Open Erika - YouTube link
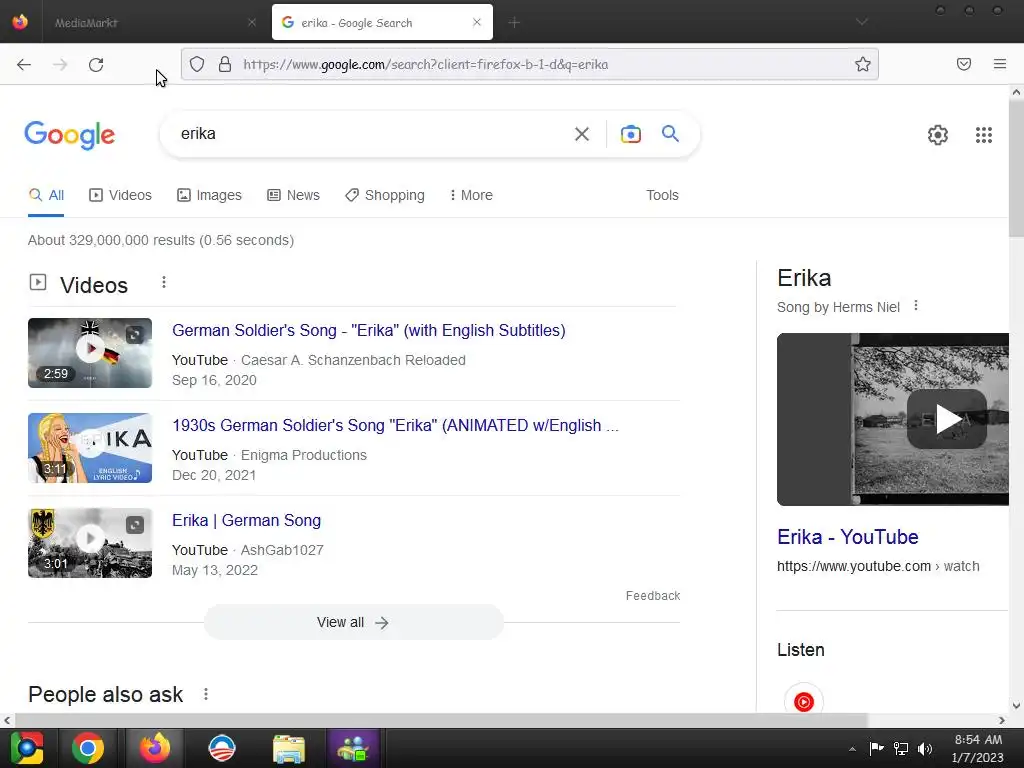The height and width of the screenshot is (768, 1024). [848, 537]
